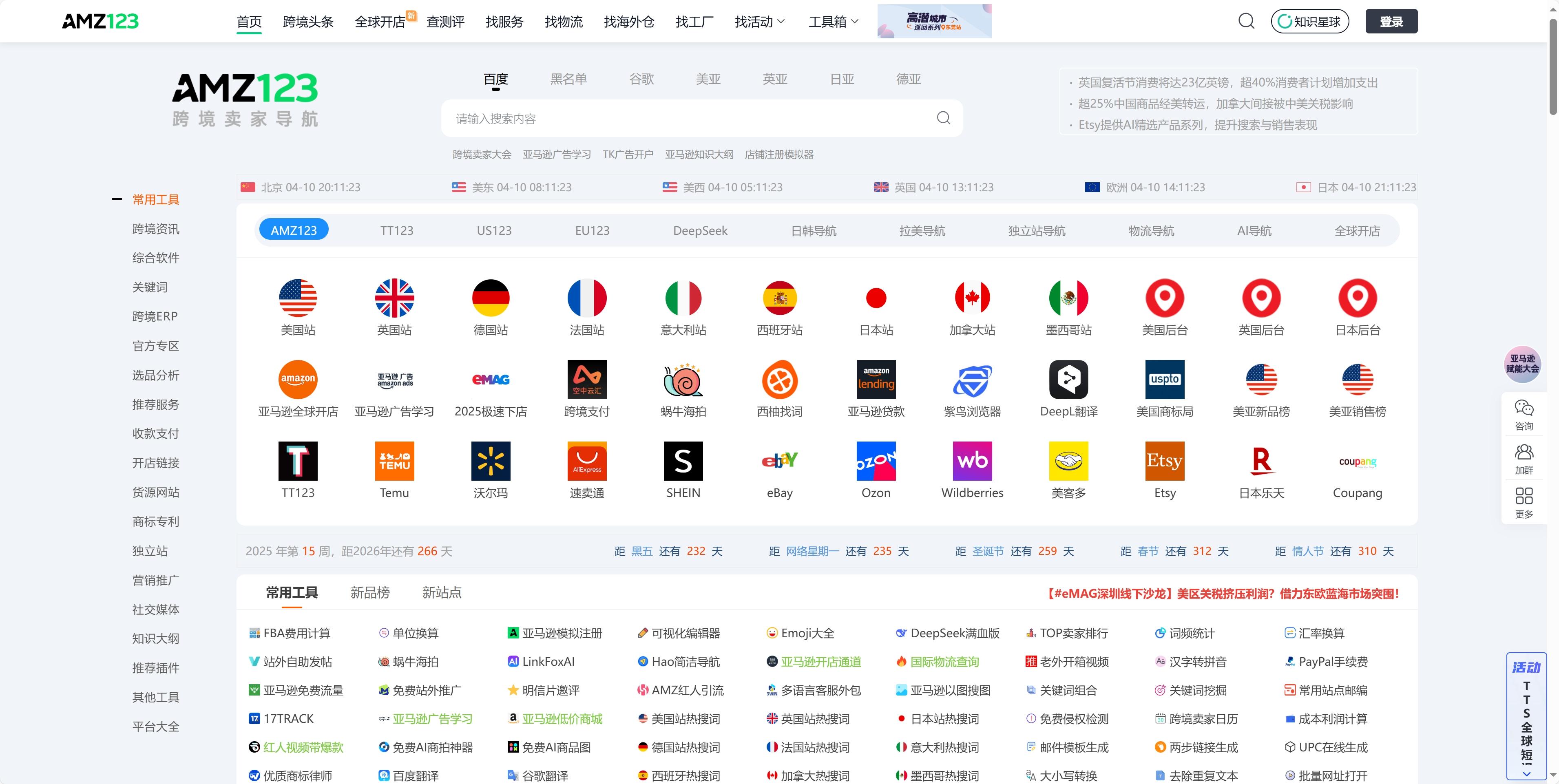This screenshot has width=1559, height=784.
Task: Switch to the 新品榜 tab
Action: point(370,593)
